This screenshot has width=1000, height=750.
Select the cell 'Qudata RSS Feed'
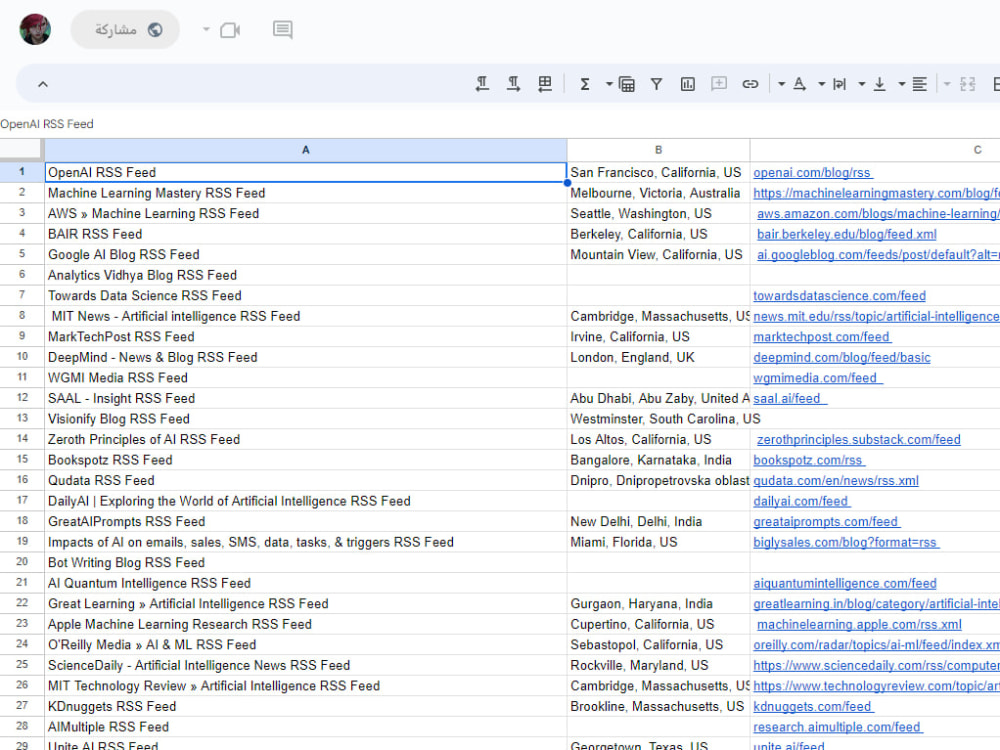(305, 480)
